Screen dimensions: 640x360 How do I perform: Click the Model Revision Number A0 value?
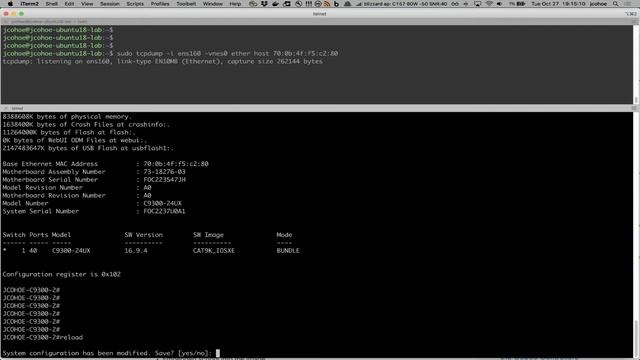point(147,187)
